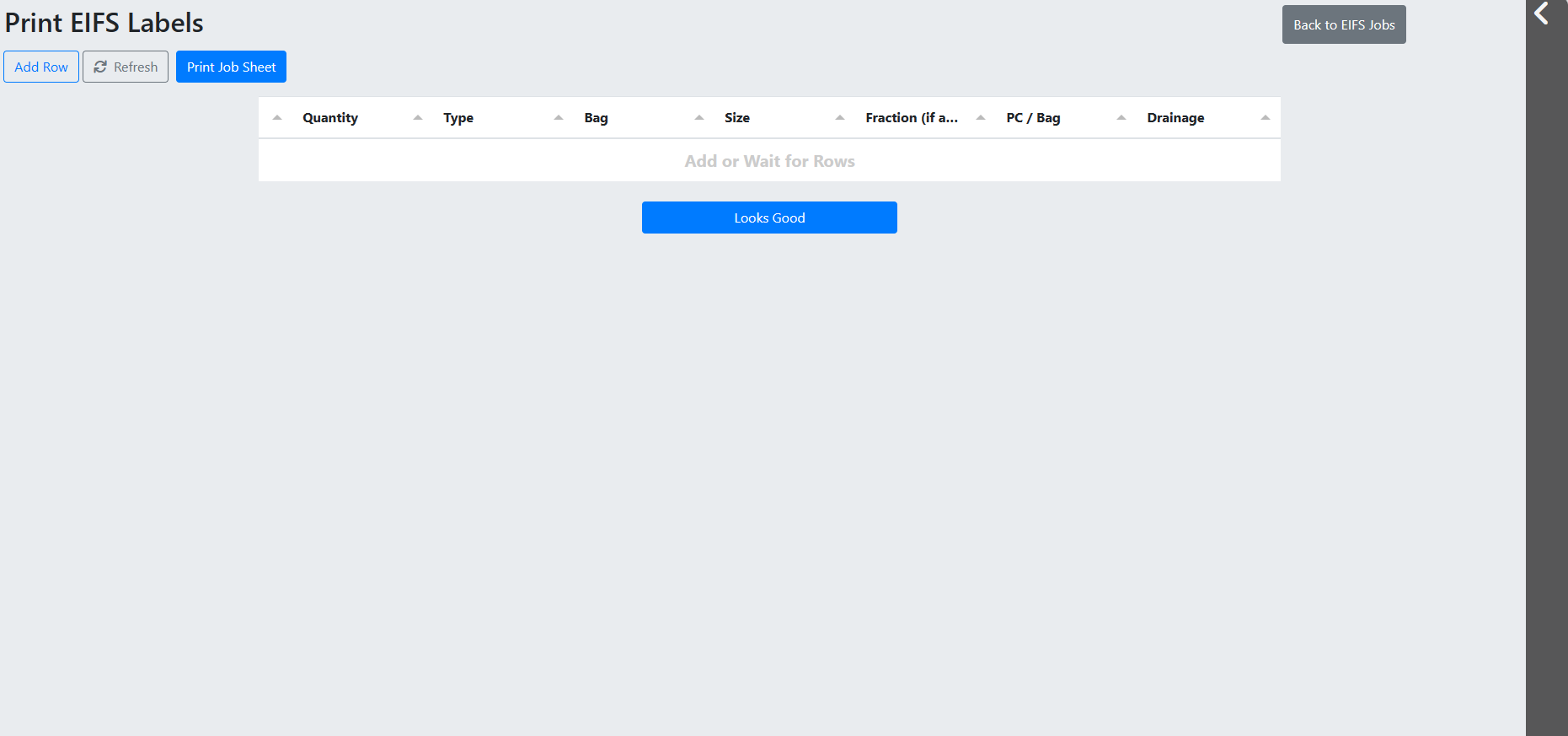The width and height of the screenshot is (1568, 736).
Task: Click the Fraction column header label
Action: (x=911, y=118)
